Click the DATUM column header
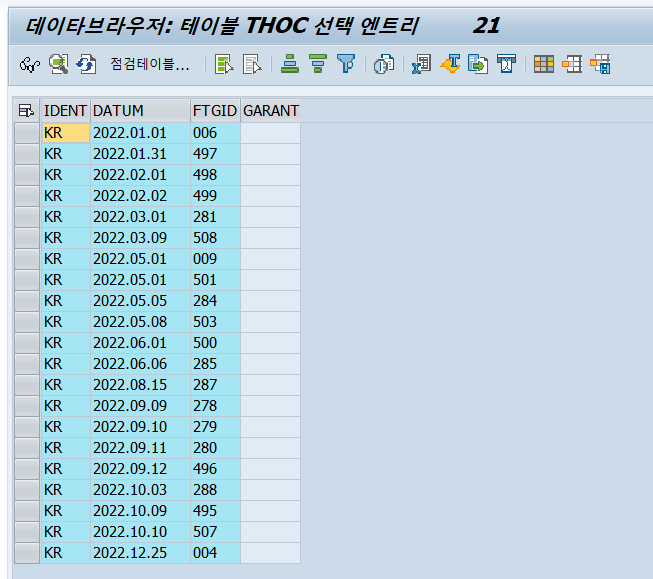Screen dimensions: 653x579 click(x=140, y=111)
